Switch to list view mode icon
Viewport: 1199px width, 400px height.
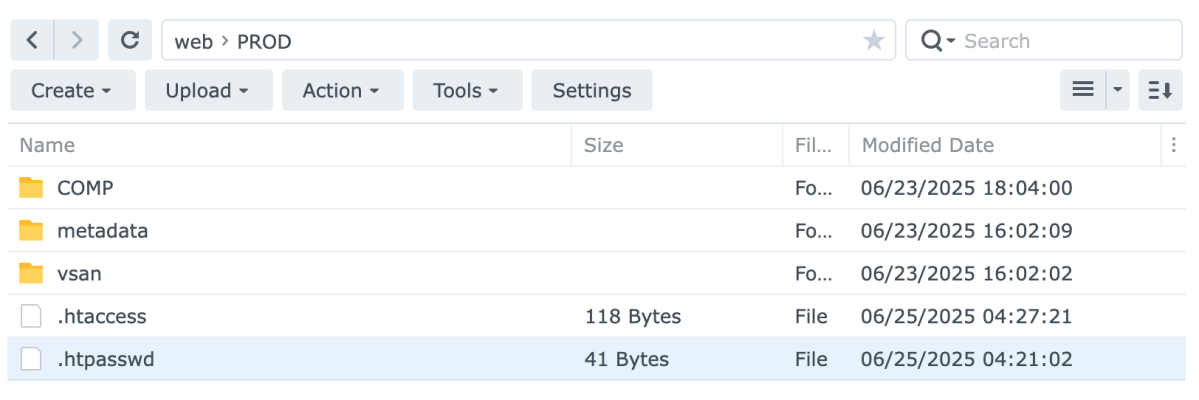(1082, 90)
